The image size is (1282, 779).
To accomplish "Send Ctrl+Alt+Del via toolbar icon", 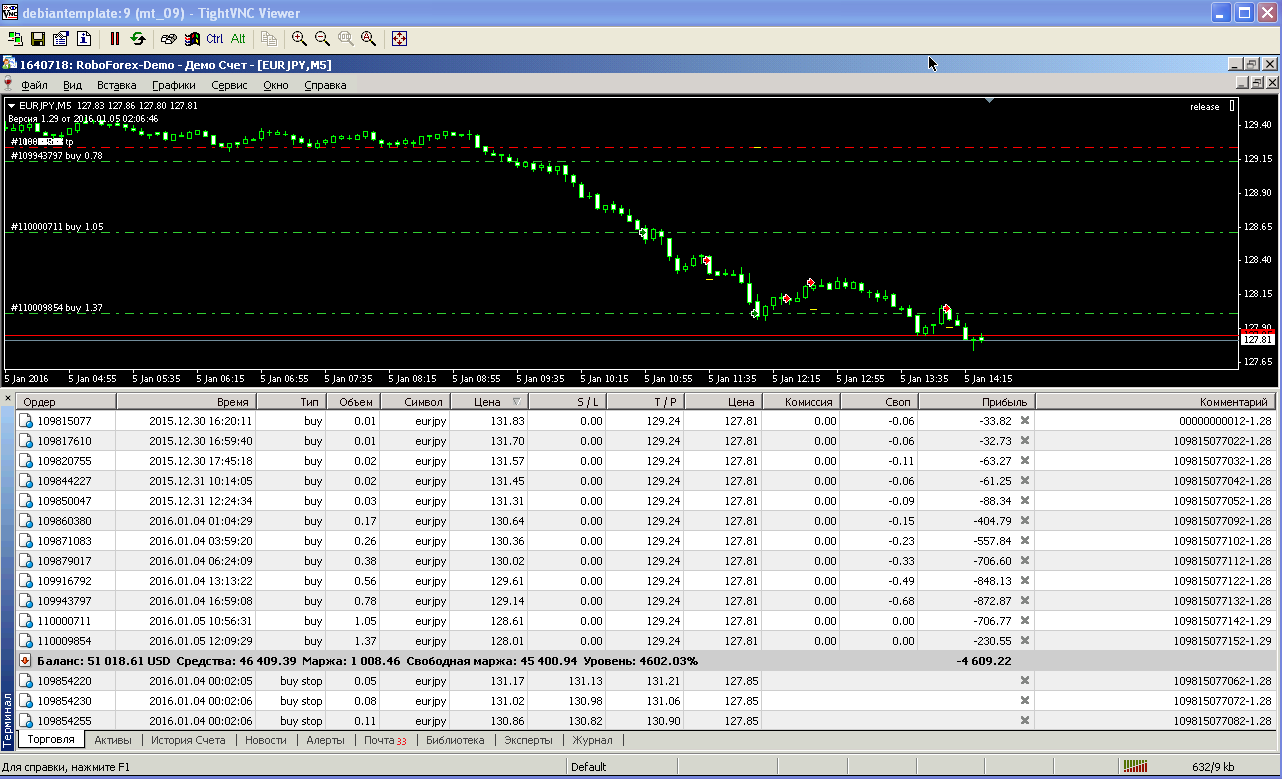I will coord(169,38).
